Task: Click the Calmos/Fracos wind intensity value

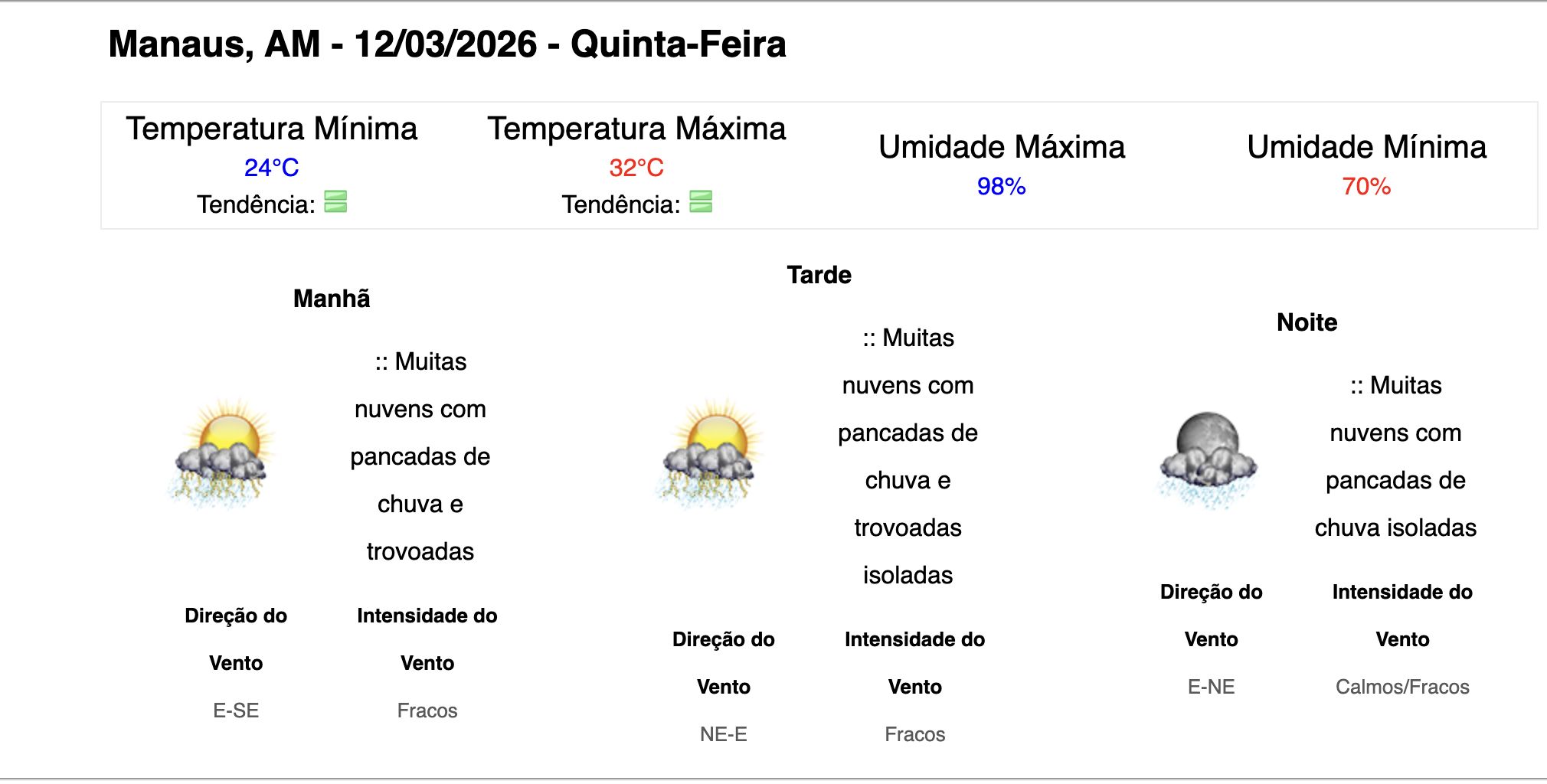Action: coord(1402,687)
